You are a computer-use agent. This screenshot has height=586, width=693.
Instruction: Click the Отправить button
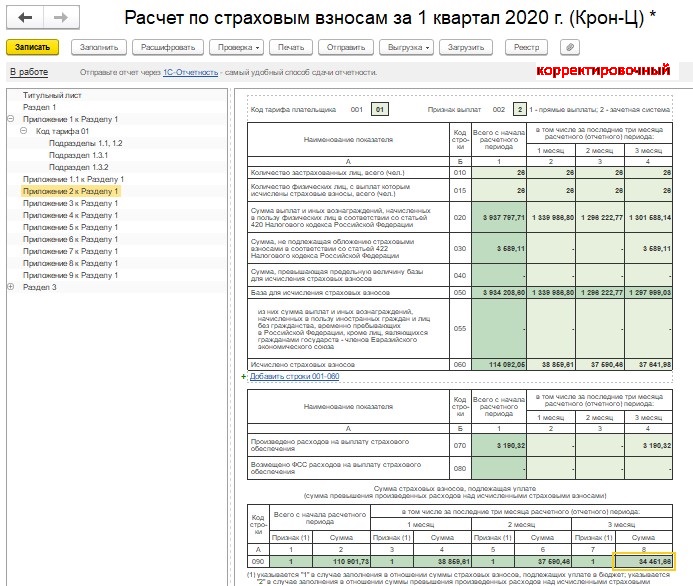tap(346, 47)
